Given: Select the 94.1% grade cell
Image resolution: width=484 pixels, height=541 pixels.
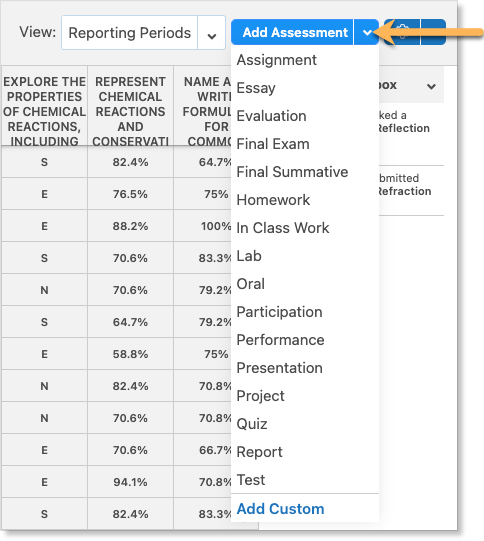Looking at the screenshot, I should [x=130, y=482].
